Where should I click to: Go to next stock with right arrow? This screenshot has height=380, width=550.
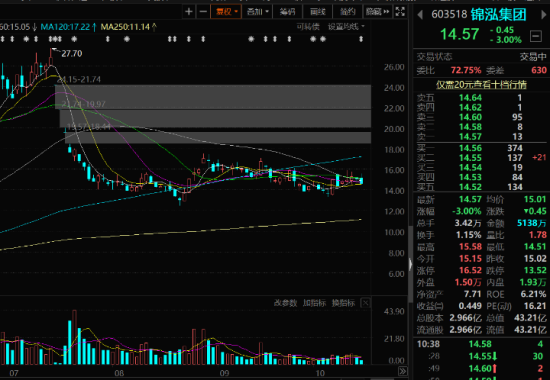[543, 15]
